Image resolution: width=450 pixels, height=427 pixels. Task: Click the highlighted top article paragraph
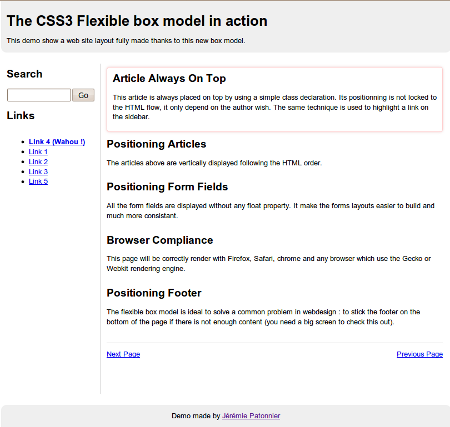tap(275, 107)
